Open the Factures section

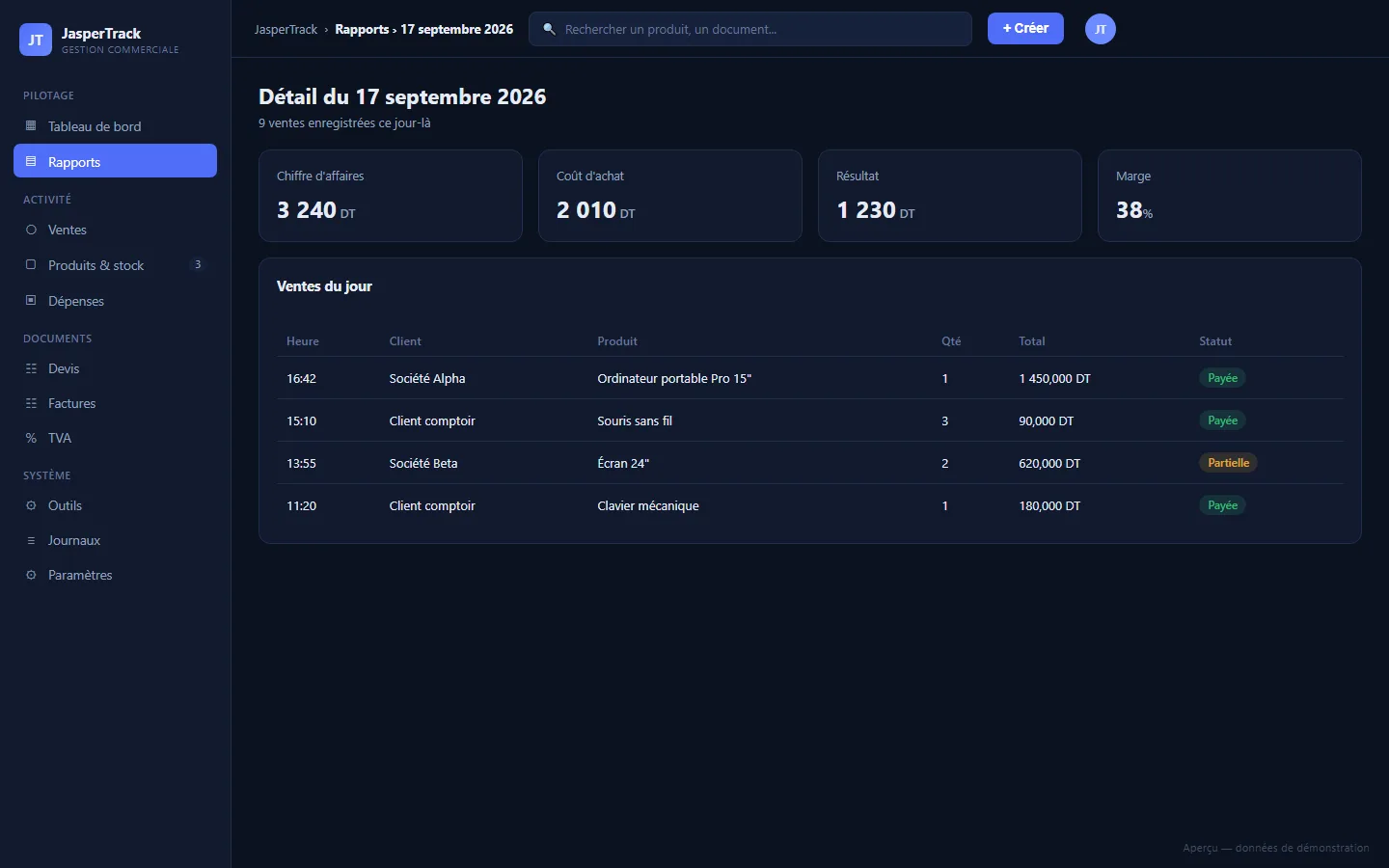[115, 403]
